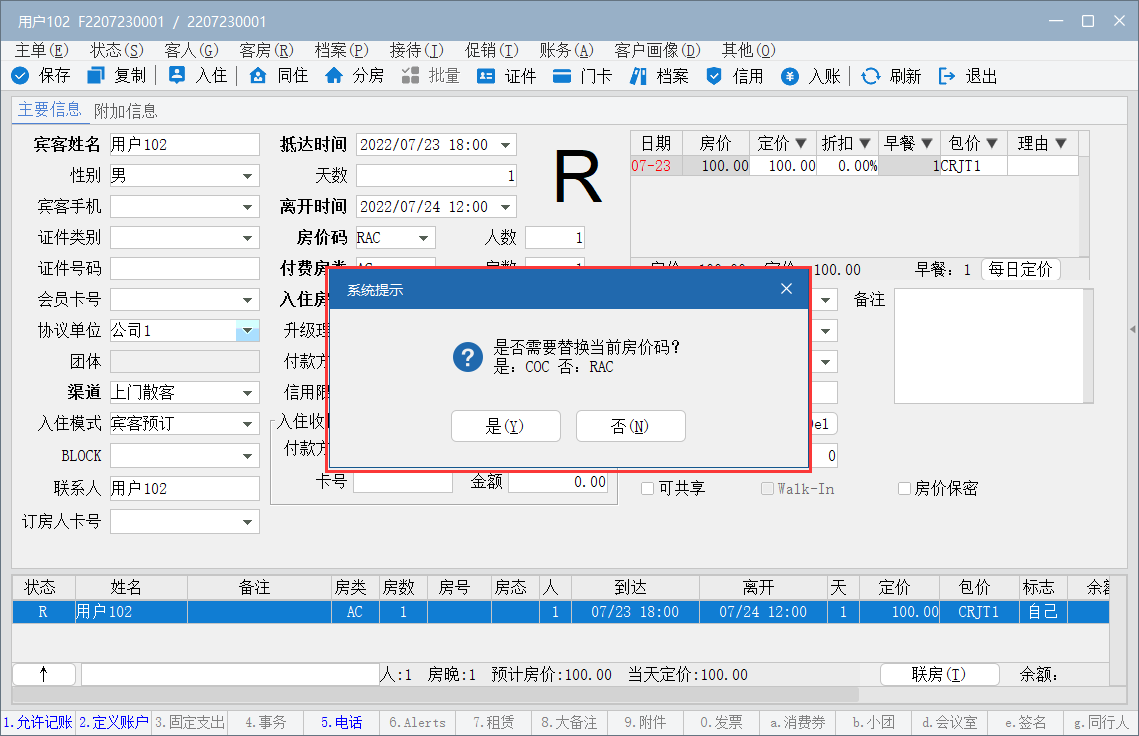Image resolution: width=1139 pixels, height=736 pixels.
Task: Open the 性别 dropdown
Action: (x=248, y=176)
